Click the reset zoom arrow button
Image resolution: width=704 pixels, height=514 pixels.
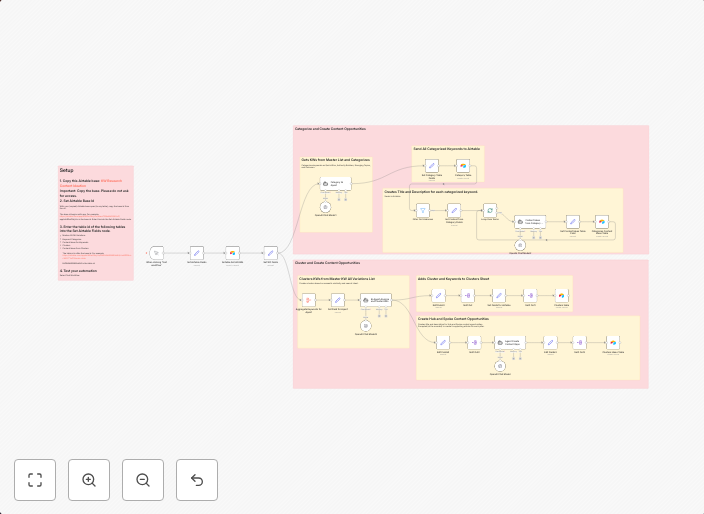coord(197,480)
